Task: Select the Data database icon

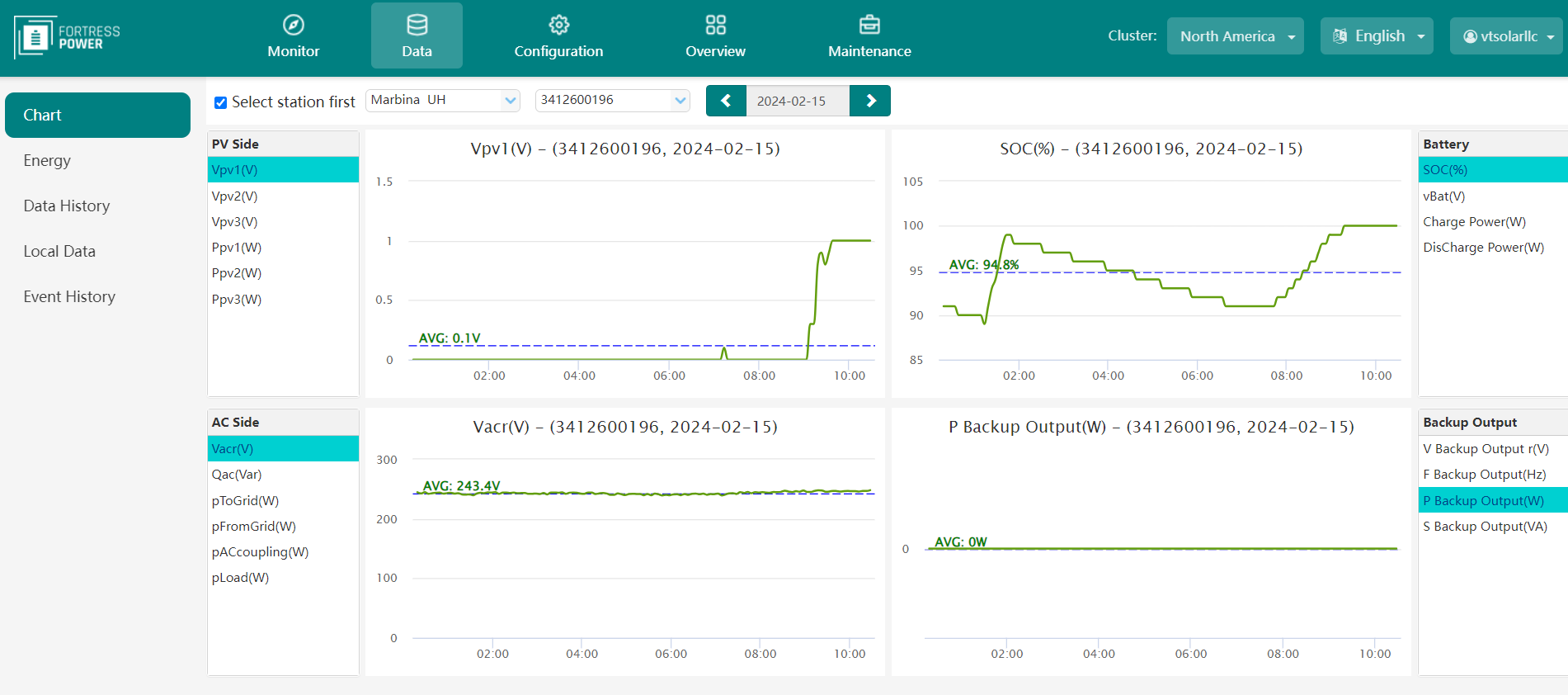Action: point(417,25)
